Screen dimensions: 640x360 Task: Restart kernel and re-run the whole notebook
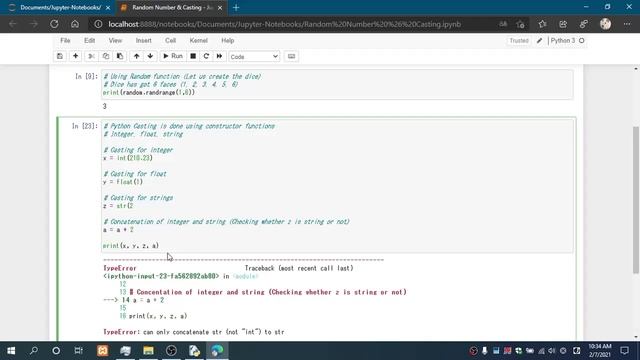pos(220,56)
